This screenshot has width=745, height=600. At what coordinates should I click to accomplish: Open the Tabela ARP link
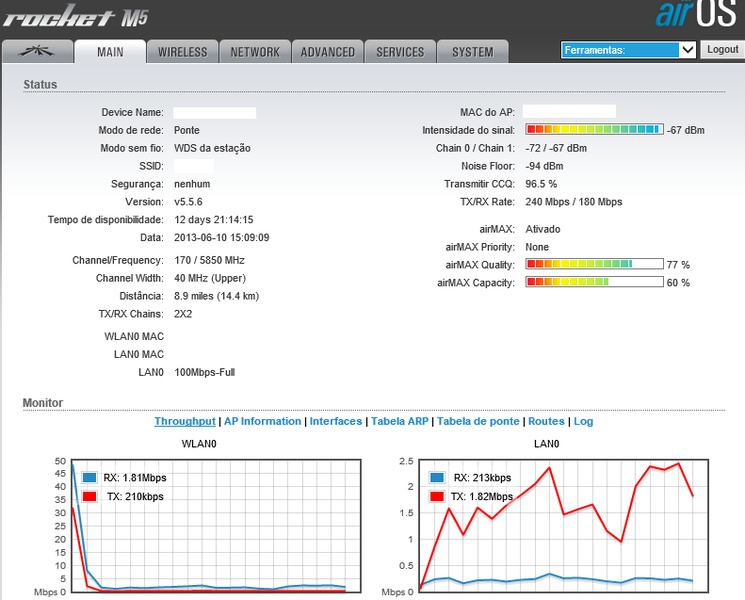[x=400, y=421]
